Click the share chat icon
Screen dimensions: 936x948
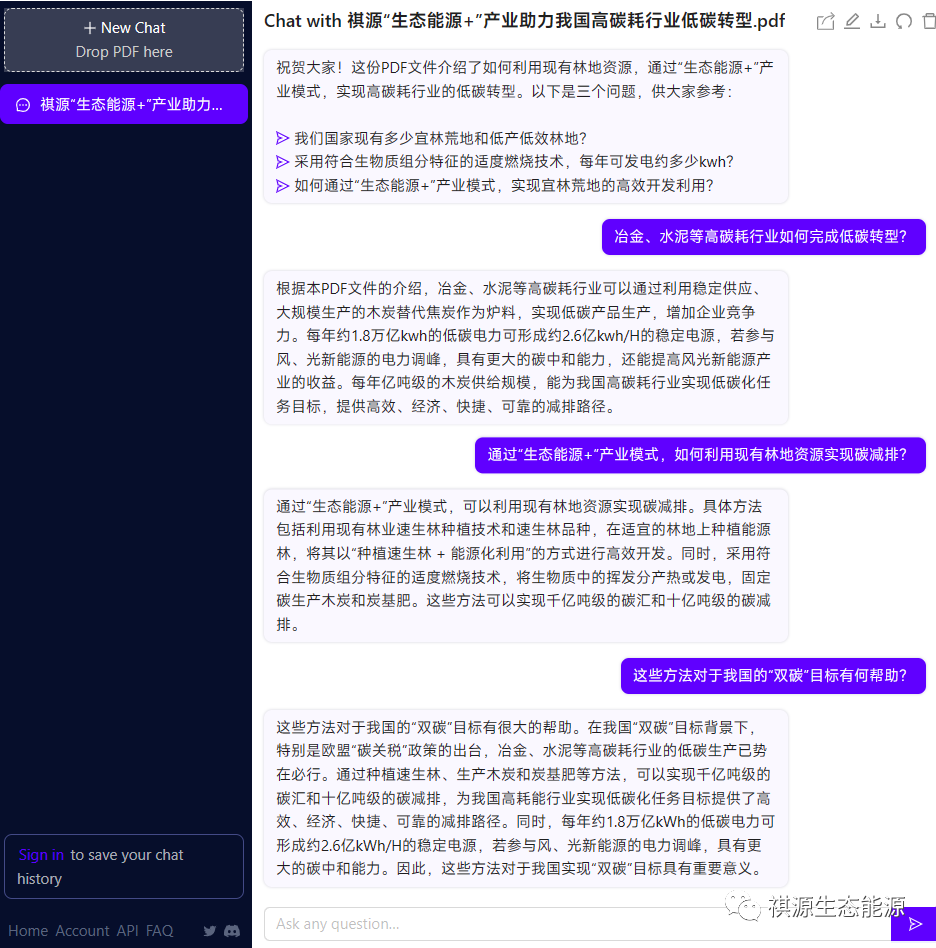pos(825,22)
